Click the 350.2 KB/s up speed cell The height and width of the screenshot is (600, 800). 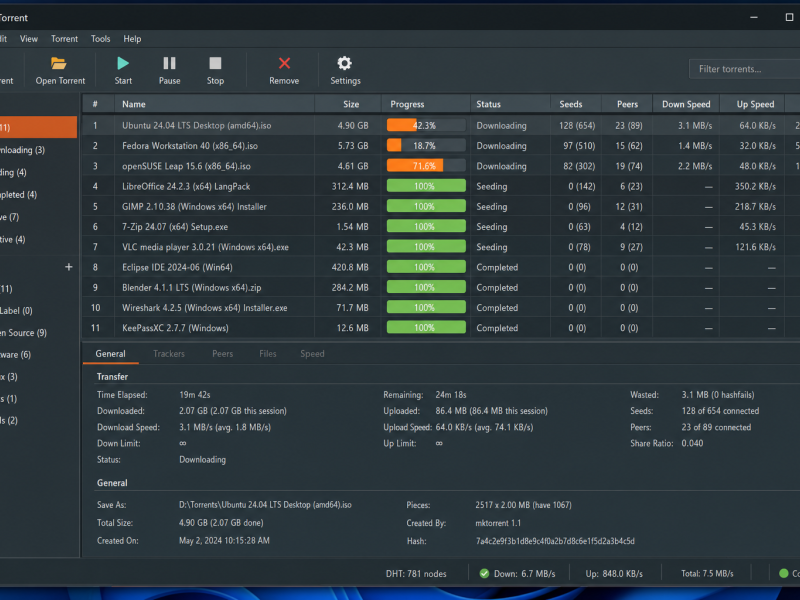[x=755, y=186]
